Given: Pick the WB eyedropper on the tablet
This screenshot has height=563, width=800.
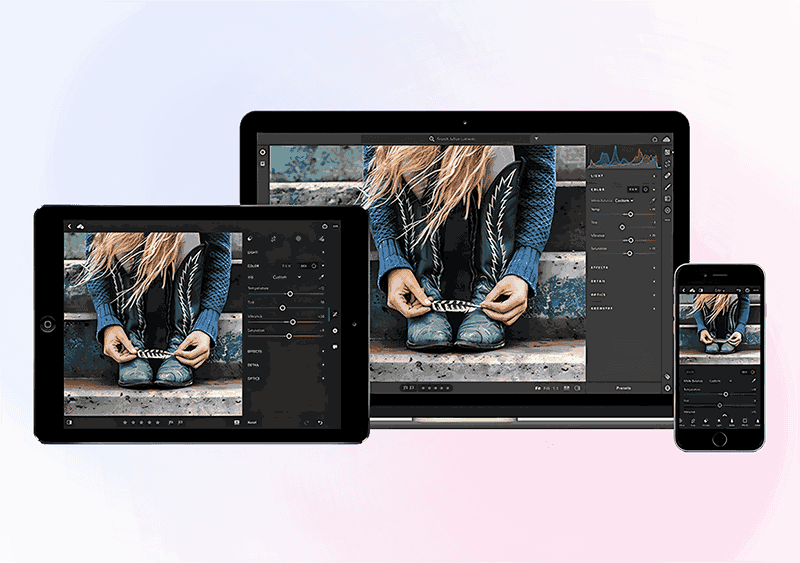Looking at the screenshot, I should coord(322,277).
